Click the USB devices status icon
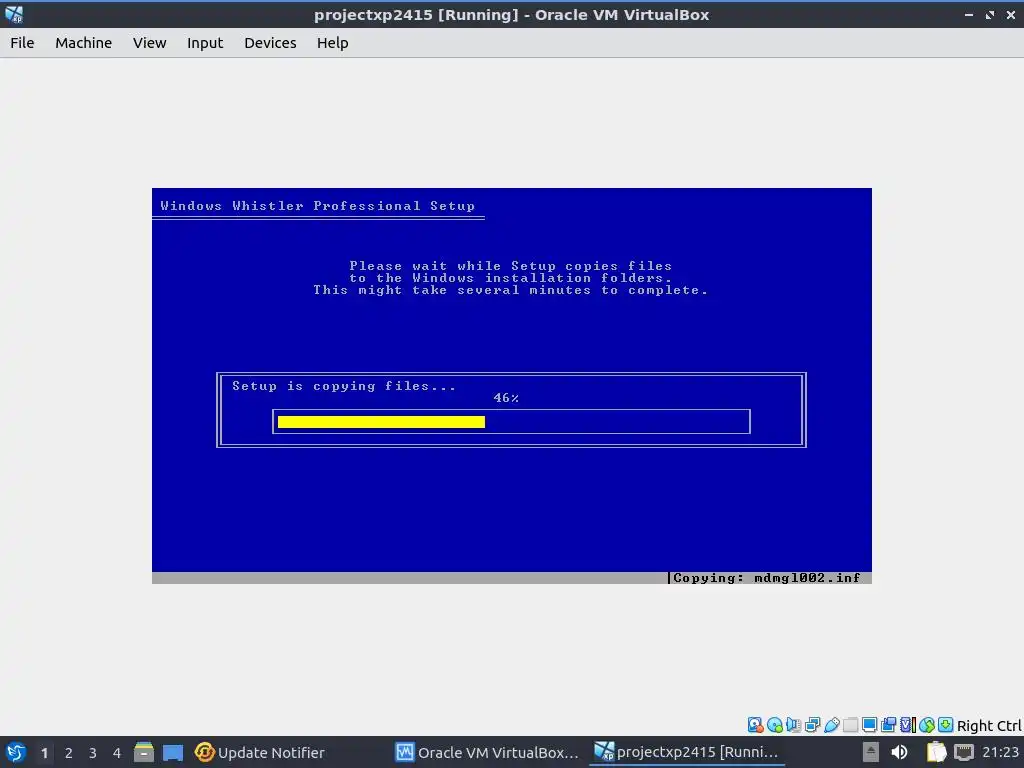The image size is (1024, 768). 831,725
